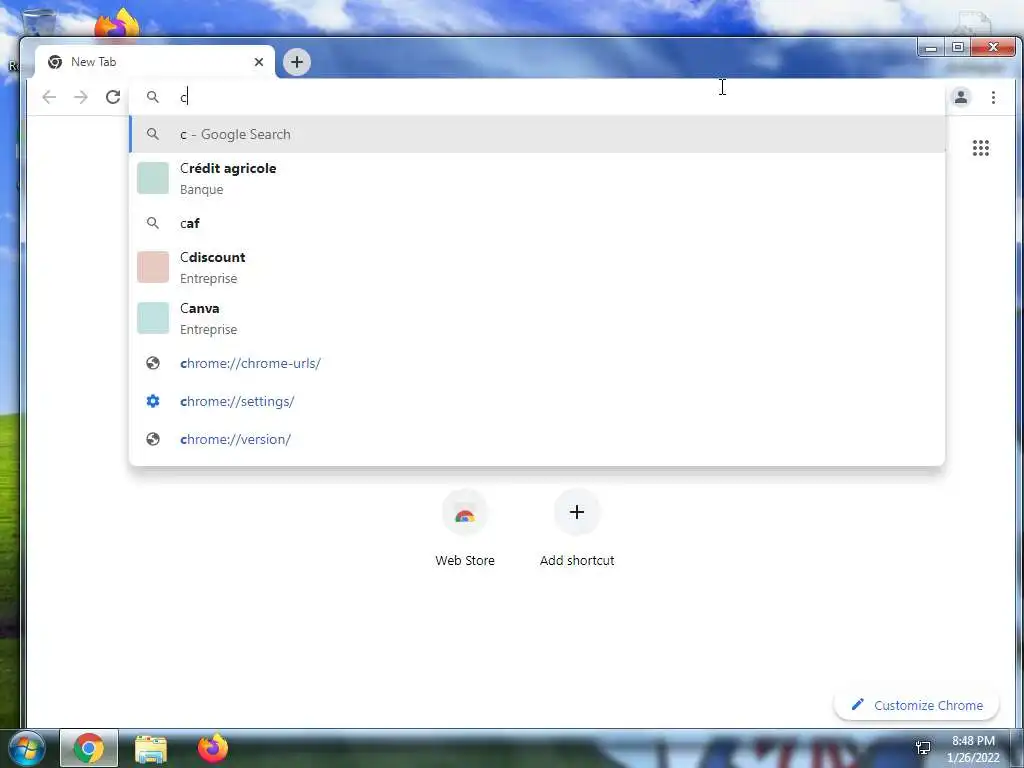Open chrome://chrome-urls/ suggestion
The width and height of the screenshot is (1024, 768).
point(537,363)
